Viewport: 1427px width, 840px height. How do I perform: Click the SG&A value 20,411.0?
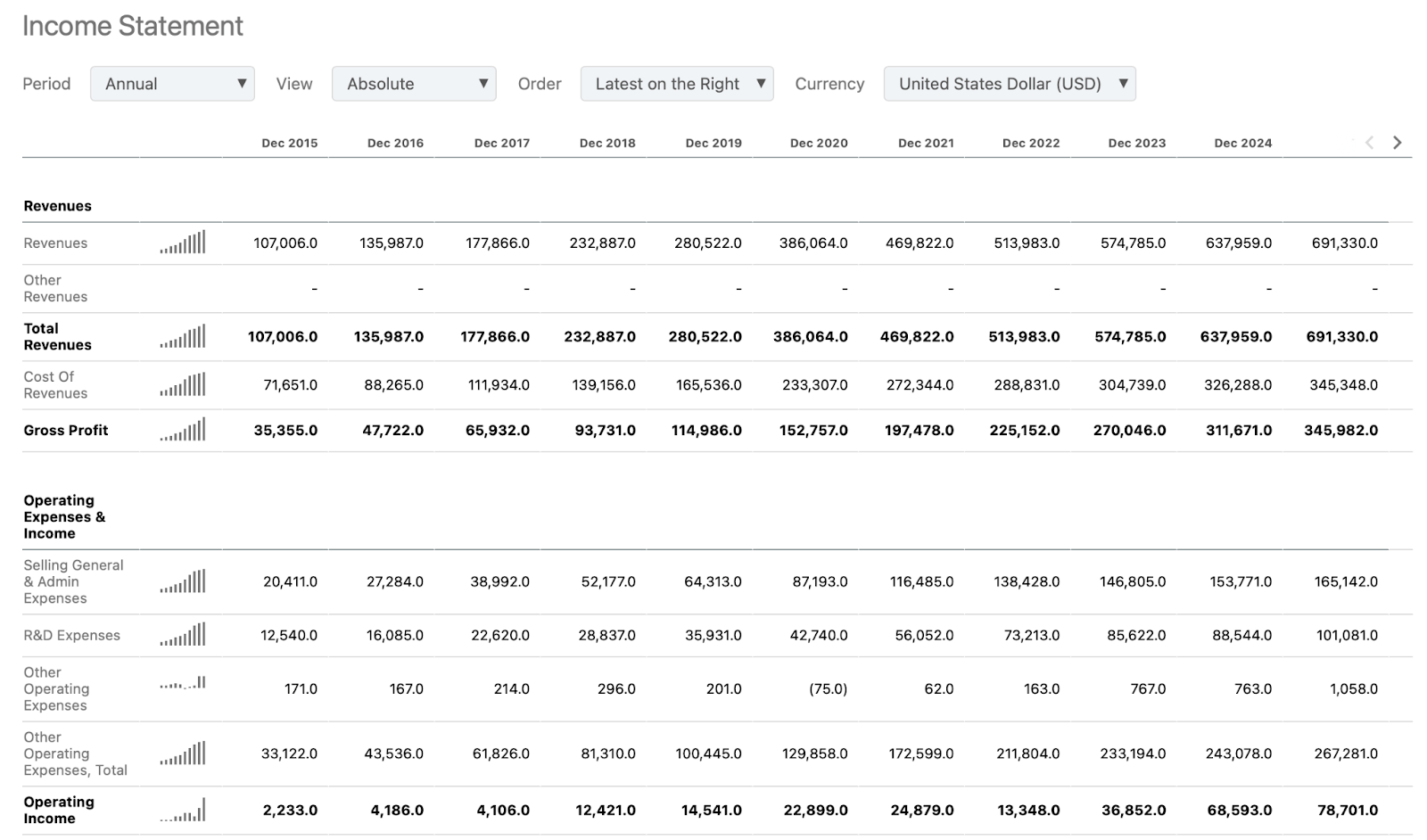point(290,581)
